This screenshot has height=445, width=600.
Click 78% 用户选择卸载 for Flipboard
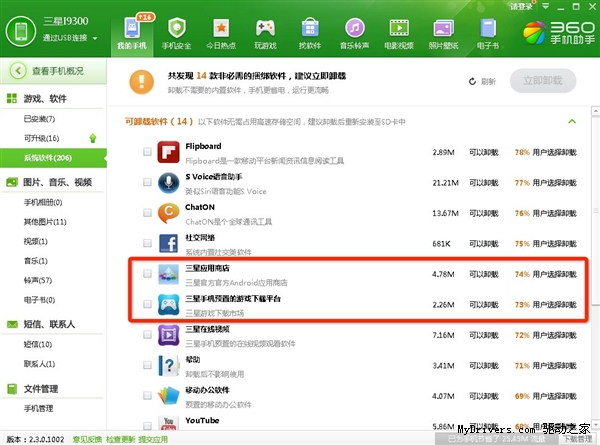click(x=545, y=152)
